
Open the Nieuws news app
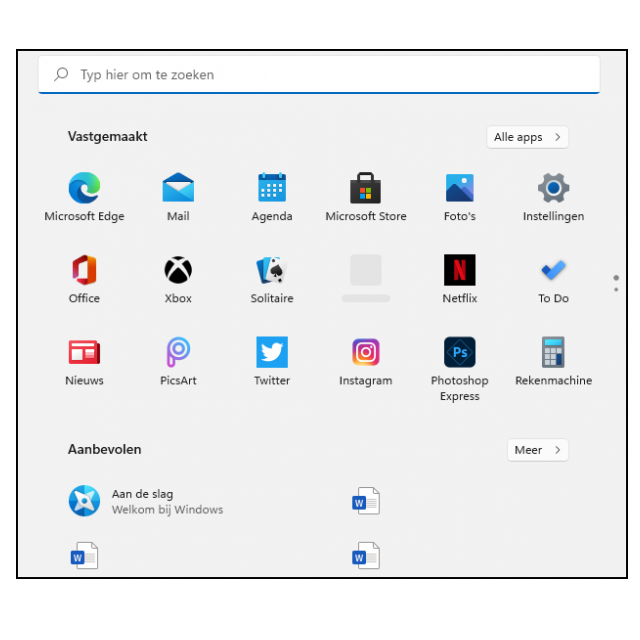tap(84, 362)
